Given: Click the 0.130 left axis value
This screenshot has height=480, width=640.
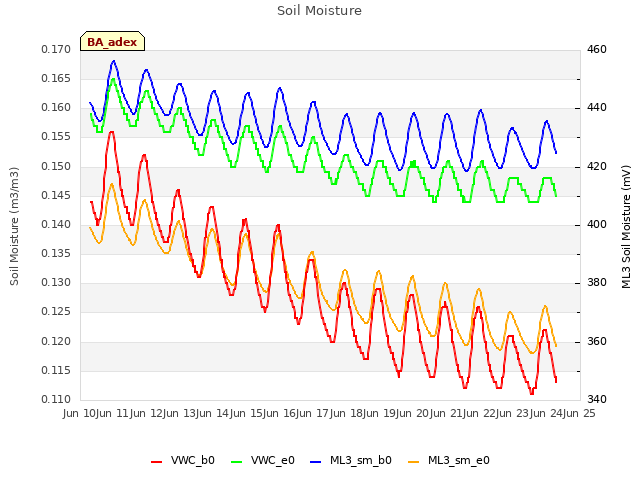Looking at the screenshot, I should click(x=56, y=282).
